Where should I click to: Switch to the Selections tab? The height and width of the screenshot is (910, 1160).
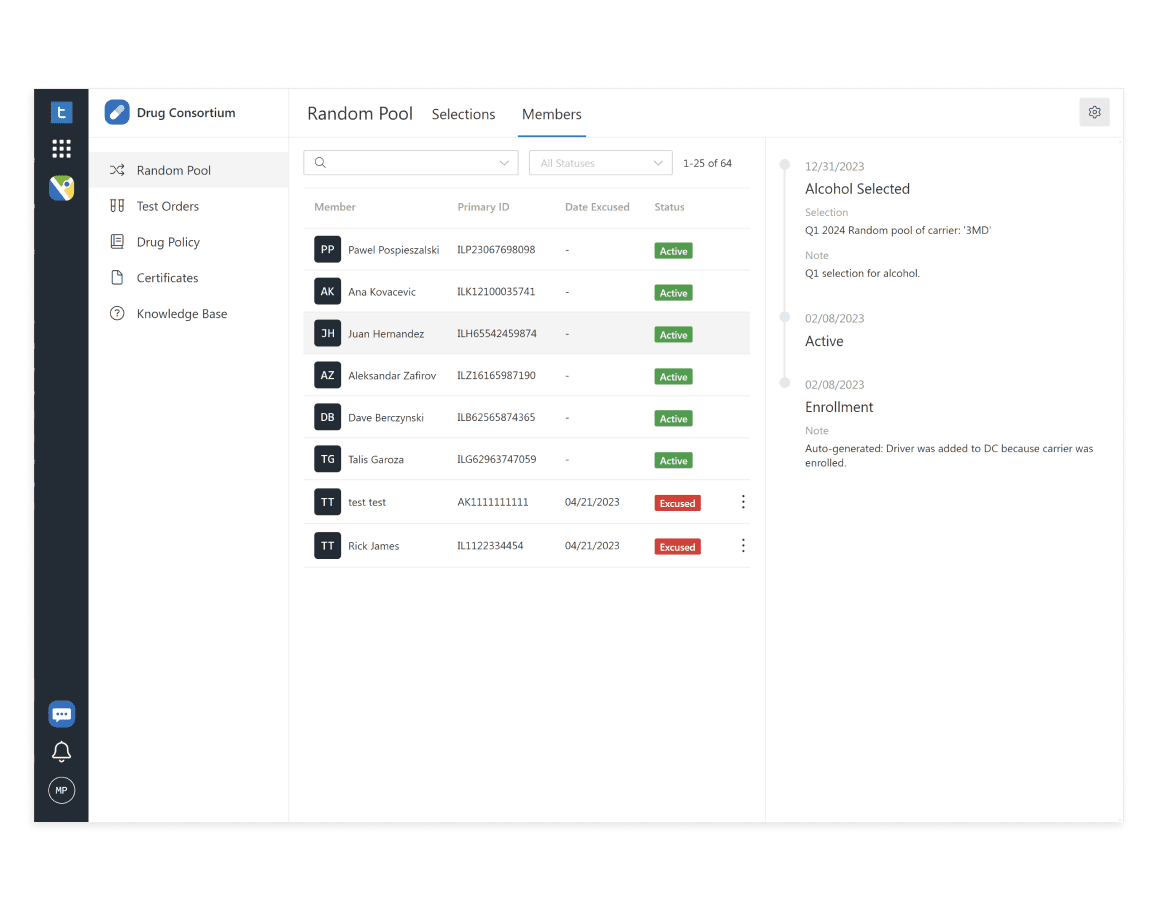coord(463,114)
